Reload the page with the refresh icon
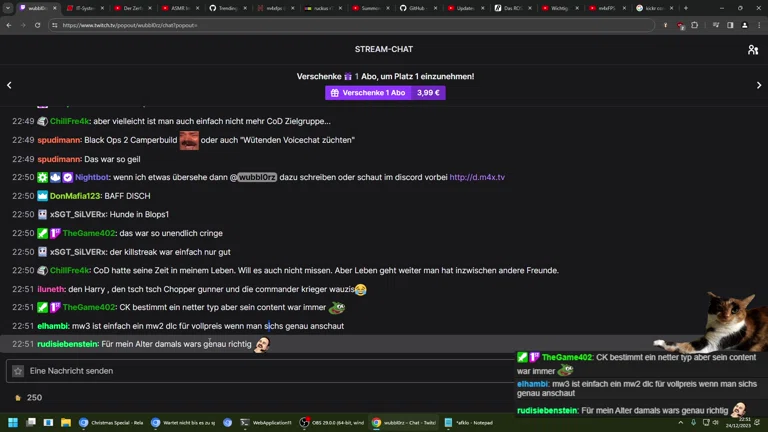768x432 pixels. point(37,25)
